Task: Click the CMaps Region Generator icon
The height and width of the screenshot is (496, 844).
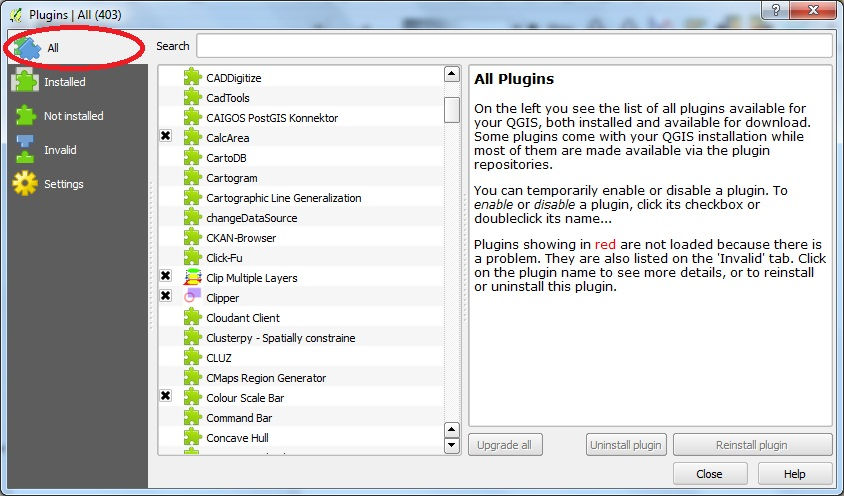Action: click(x=192, y=377)
